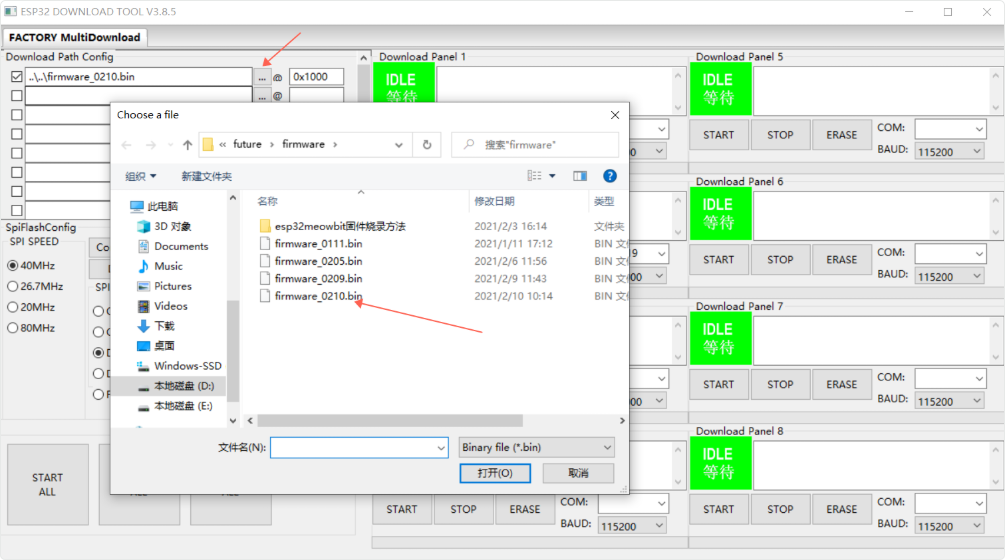Open file dialog help icon

coord(610,176)
